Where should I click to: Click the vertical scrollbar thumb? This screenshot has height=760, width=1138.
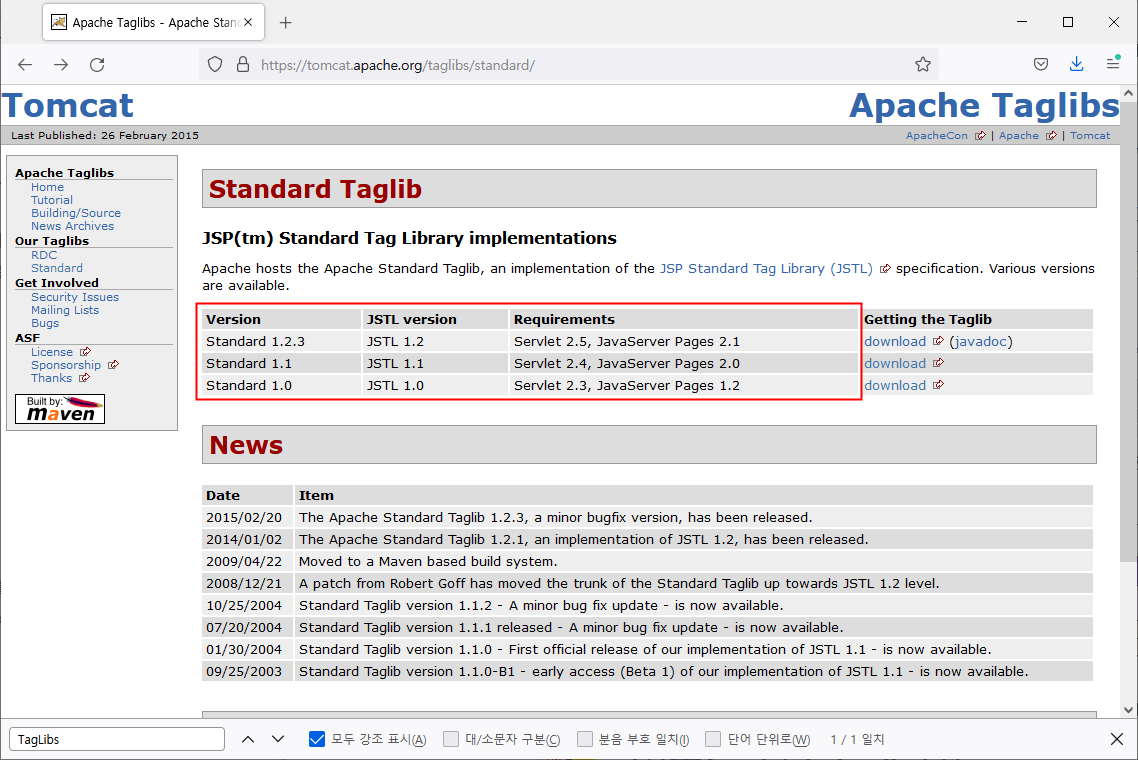click(x=1128, y=332)
